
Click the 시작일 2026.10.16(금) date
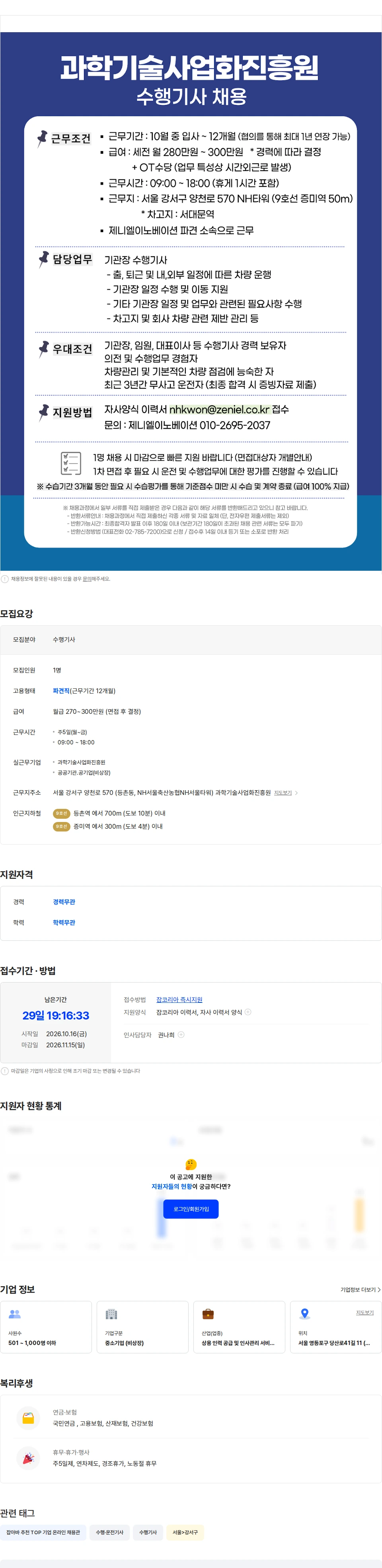click(54, 1033)
